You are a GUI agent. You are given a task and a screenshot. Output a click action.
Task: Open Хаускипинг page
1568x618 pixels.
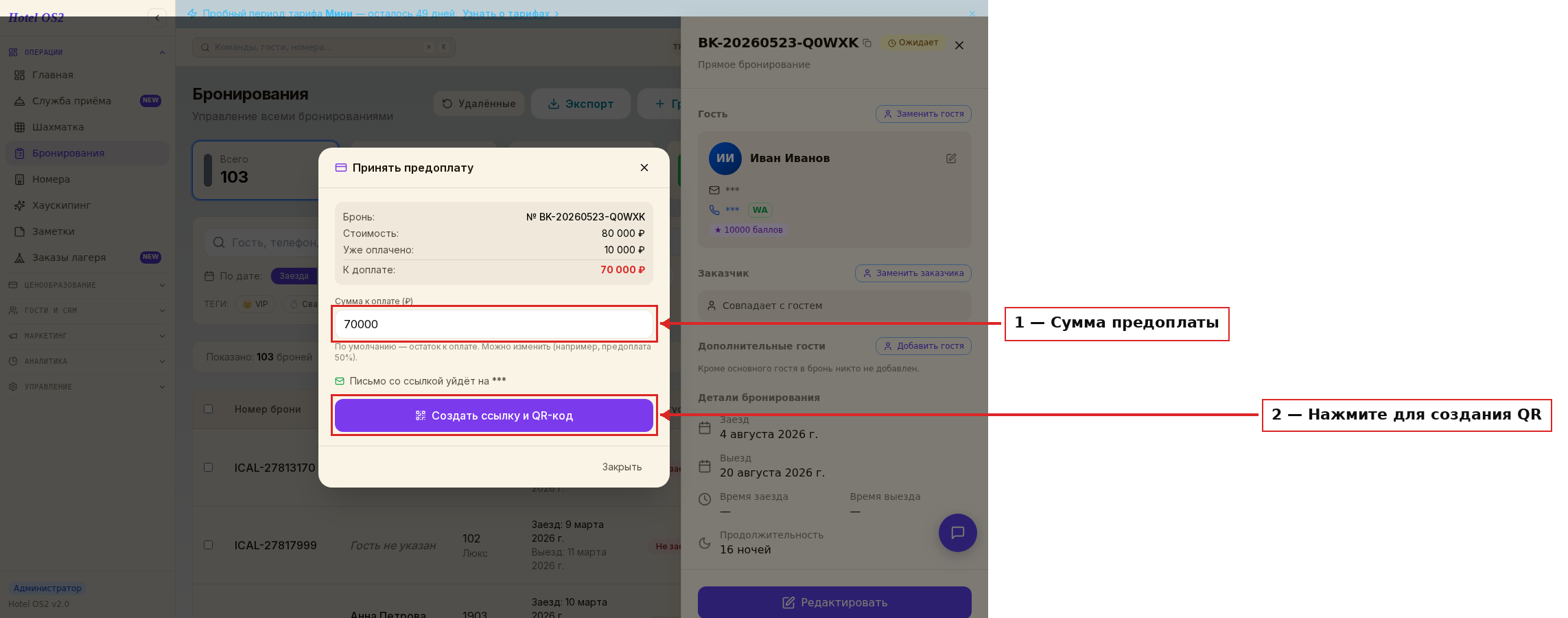[x=87, y=205]
